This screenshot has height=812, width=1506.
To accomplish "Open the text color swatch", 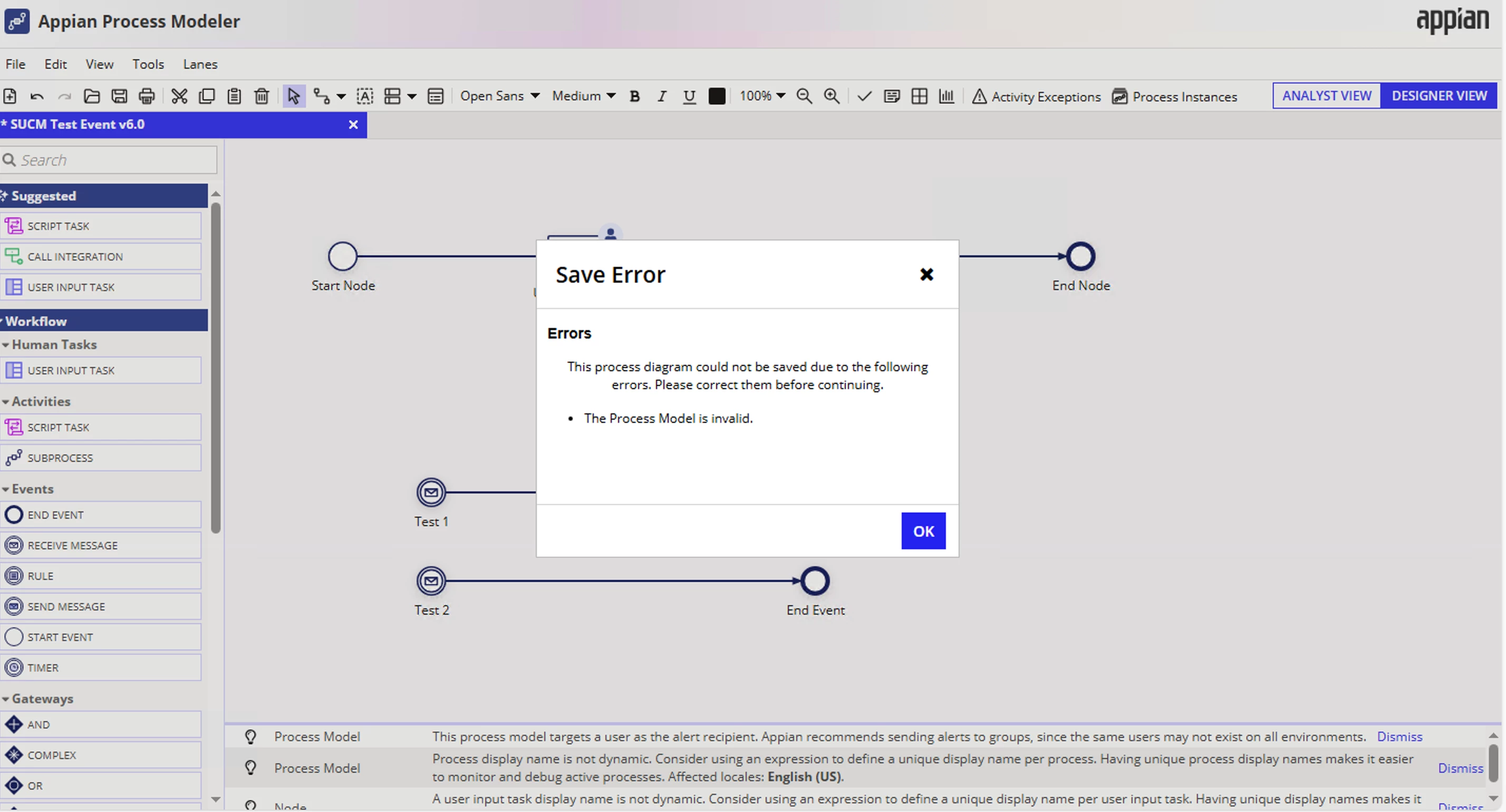I will [717, 96].
